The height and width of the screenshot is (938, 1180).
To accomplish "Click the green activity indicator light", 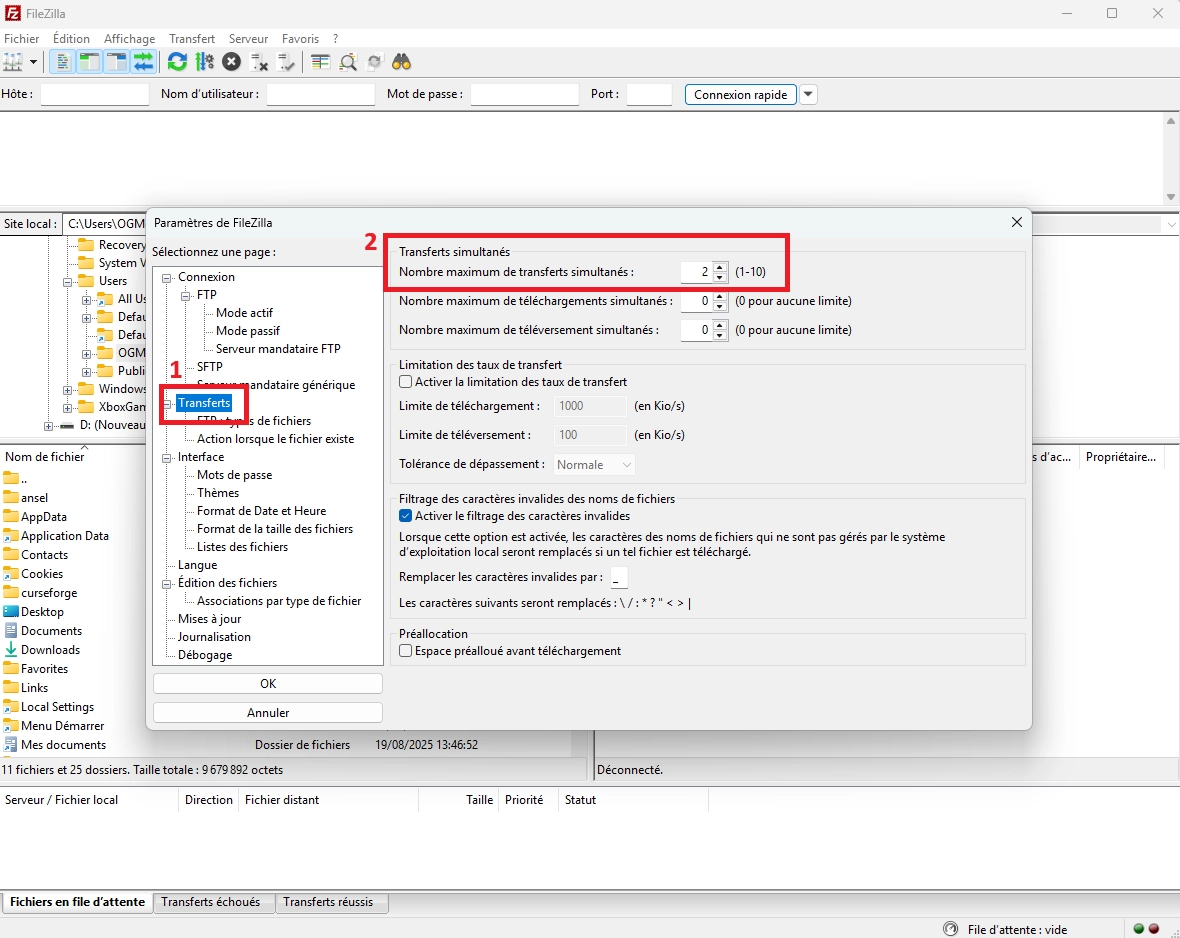I will click(1139, 929).
